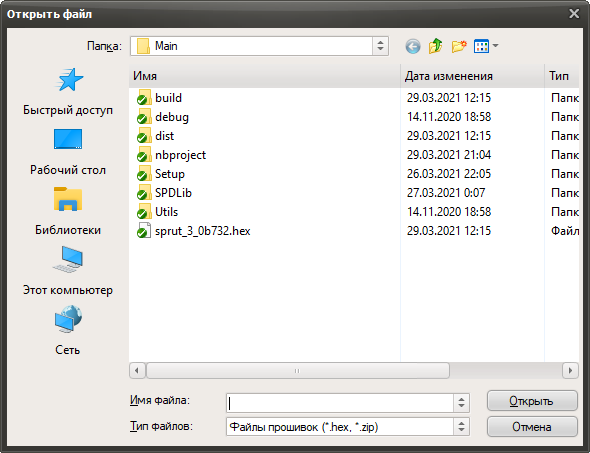Viewport: 590px width, 453px height.
Task: Open Quick Access in the sidebar
Action: [68, 91]
